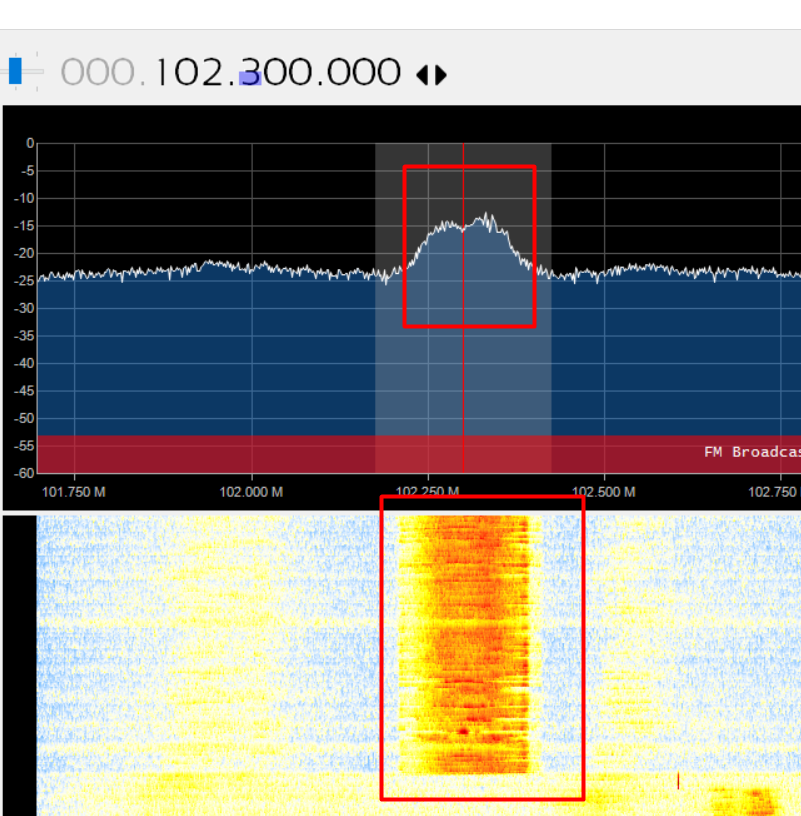The width and height of the screenshot is (801, 816).
Task: Click the faint orange signal at waterfall bottom right
Action: point(747,800)
